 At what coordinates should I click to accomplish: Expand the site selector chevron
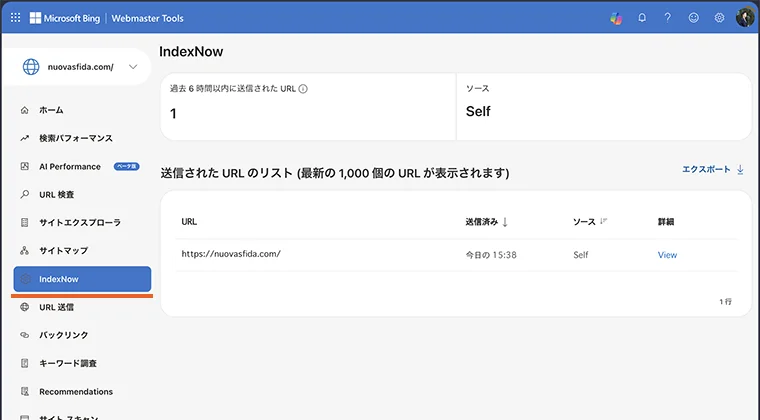[133, 67]
